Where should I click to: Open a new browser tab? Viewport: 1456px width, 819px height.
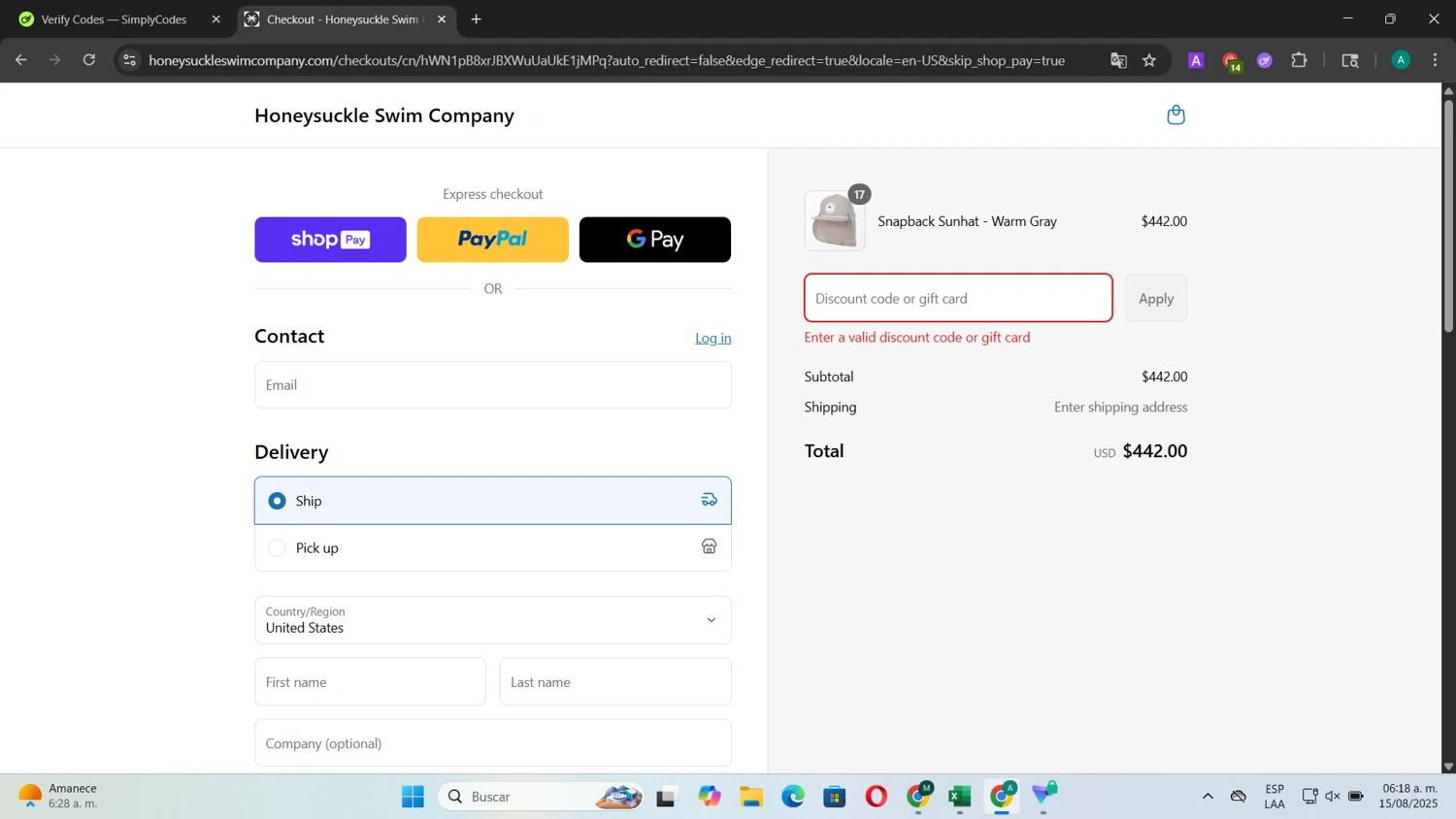tap(476, 19)
